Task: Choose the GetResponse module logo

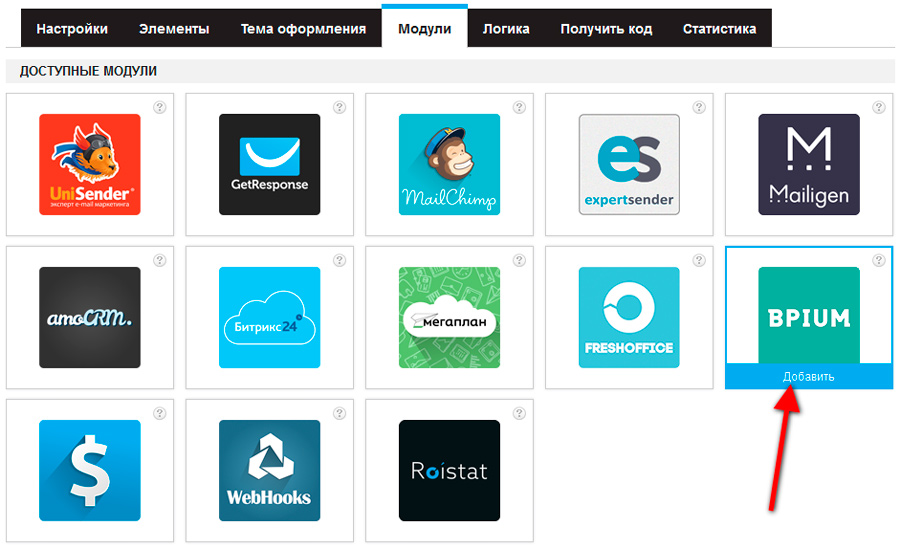Action: coord(269,164)
